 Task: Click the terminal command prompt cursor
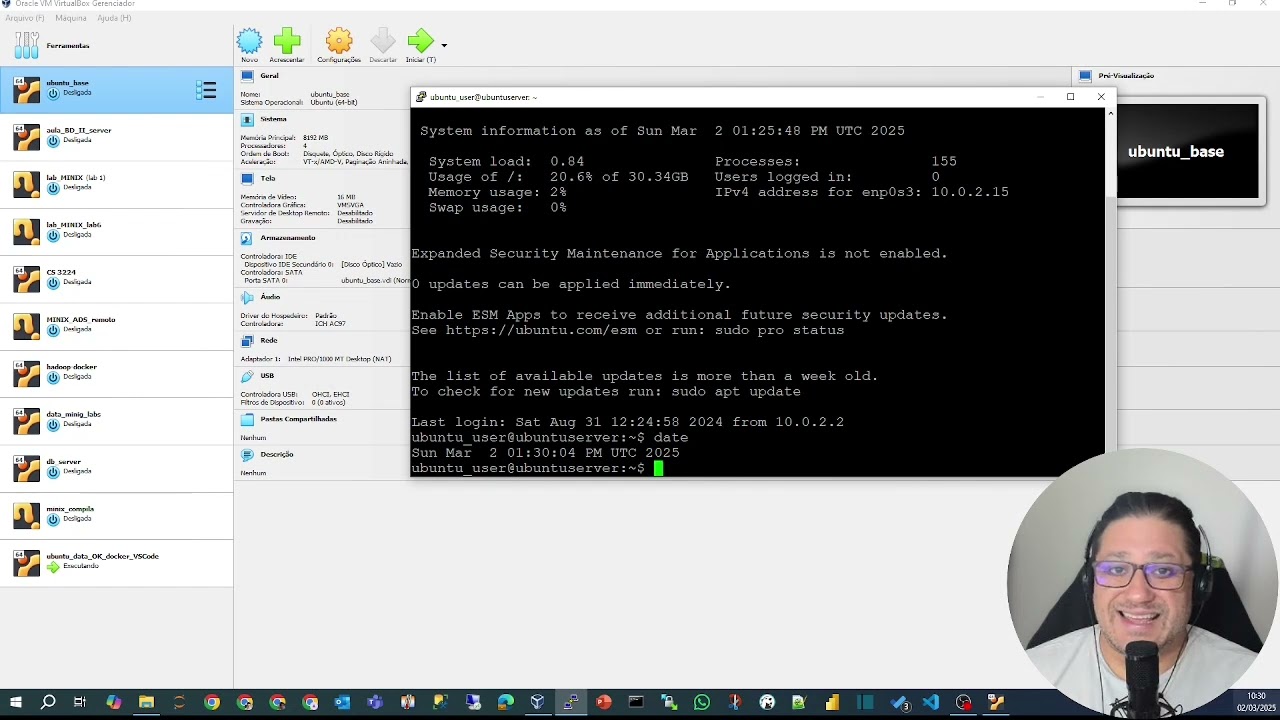click(x=658, y=468)
